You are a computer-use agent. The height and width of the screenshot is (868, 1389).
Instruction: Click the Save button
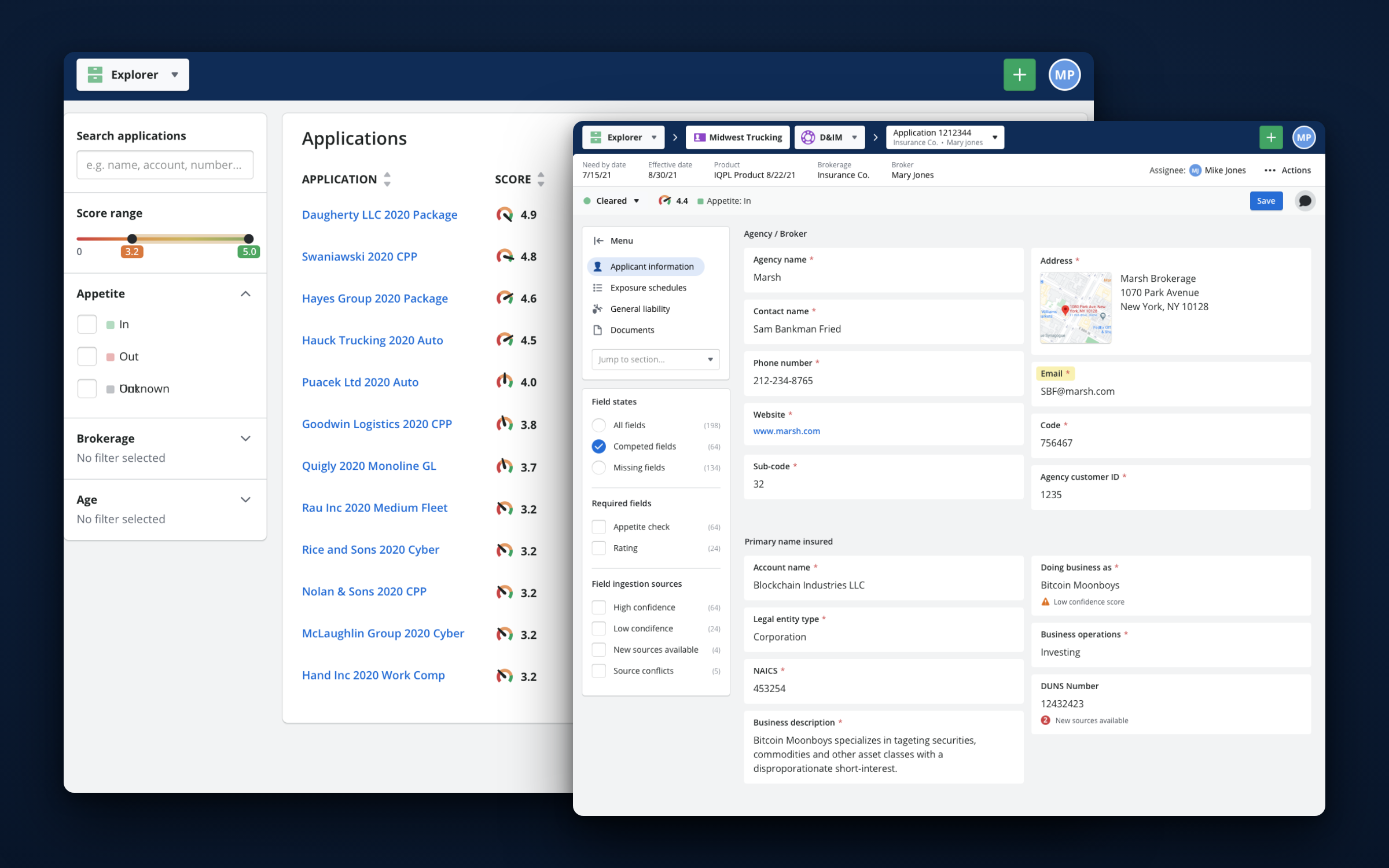[x=1266, y=201]
